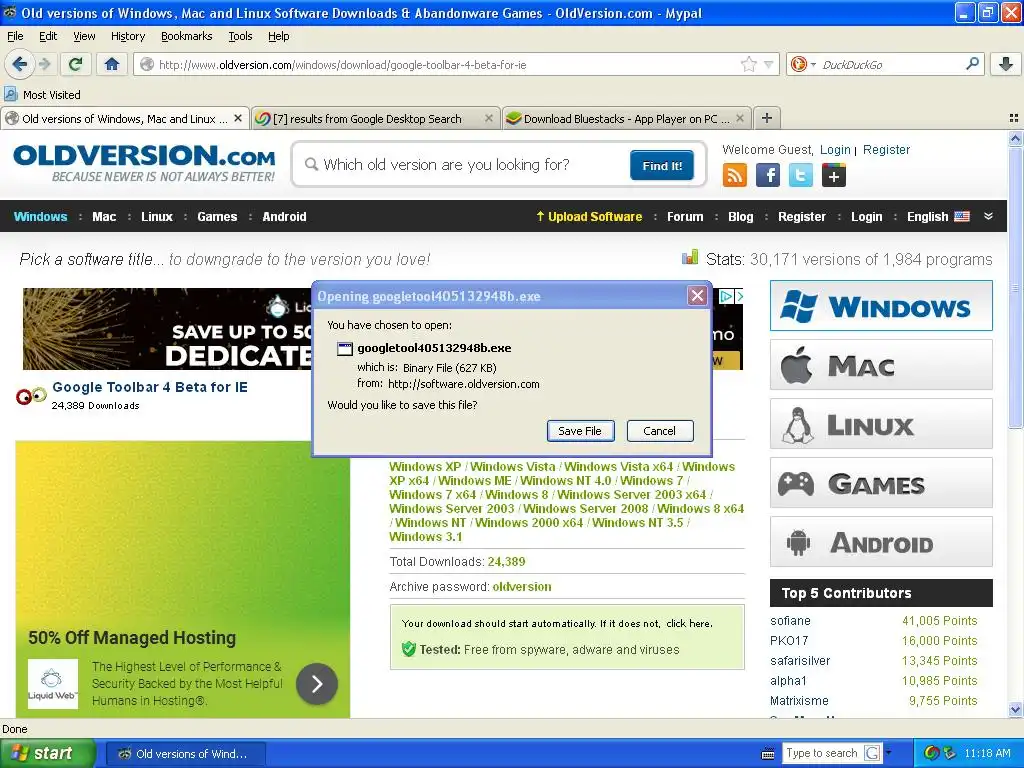Click the search magnifier in DuckDuckGo box
Image resolution: width=1024 pixels, height=768 pixels.
pos(972,64)
